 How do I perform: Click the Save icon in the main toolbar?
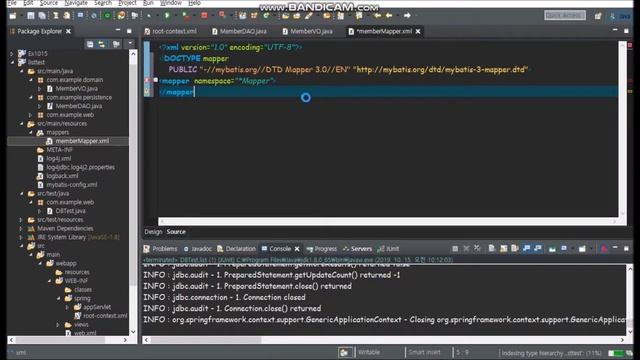(31, 16)
